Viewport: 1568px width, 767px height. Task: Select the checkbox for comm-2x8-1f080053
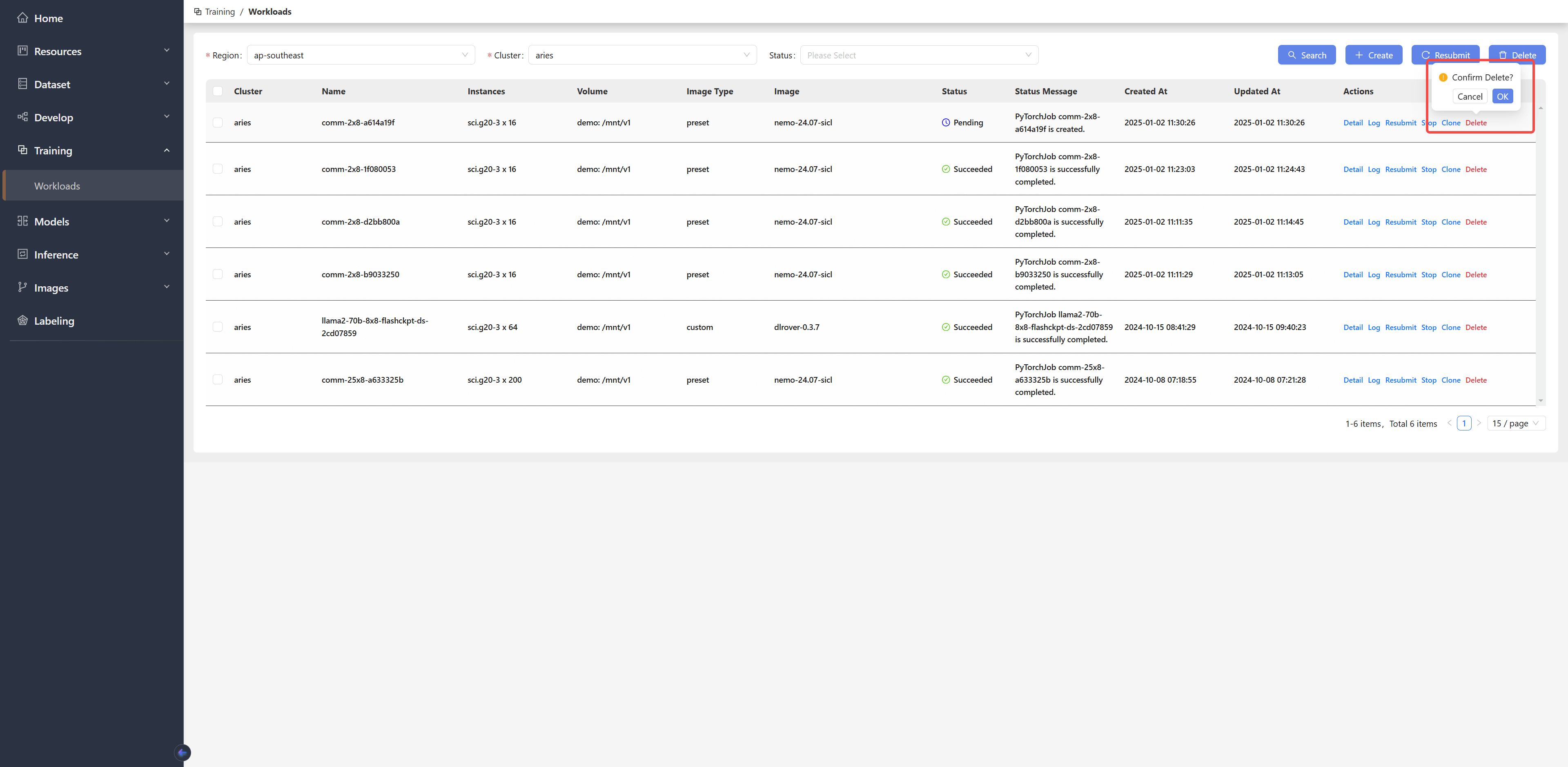point(217,169)
